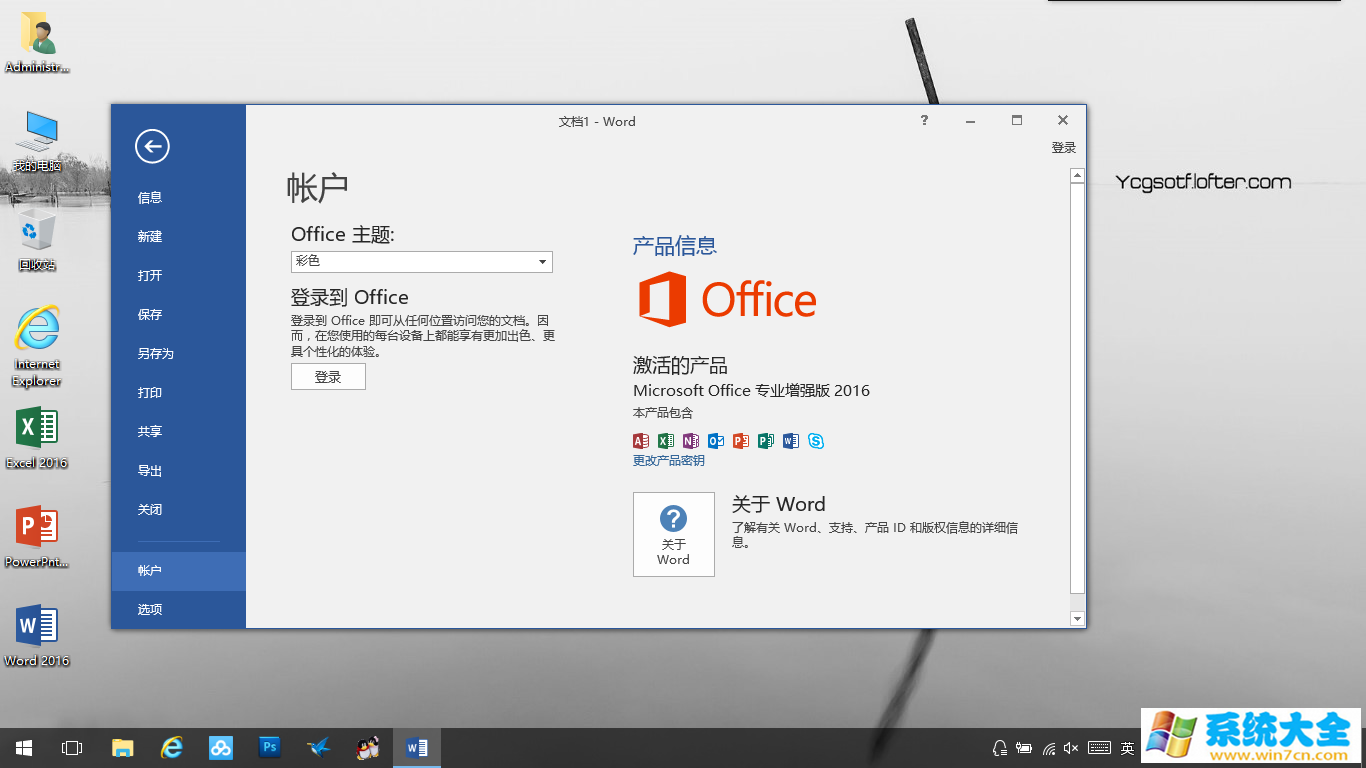Click the Access product icon
This screenshot has width=1366, height=768.
[x=641, y=441]
